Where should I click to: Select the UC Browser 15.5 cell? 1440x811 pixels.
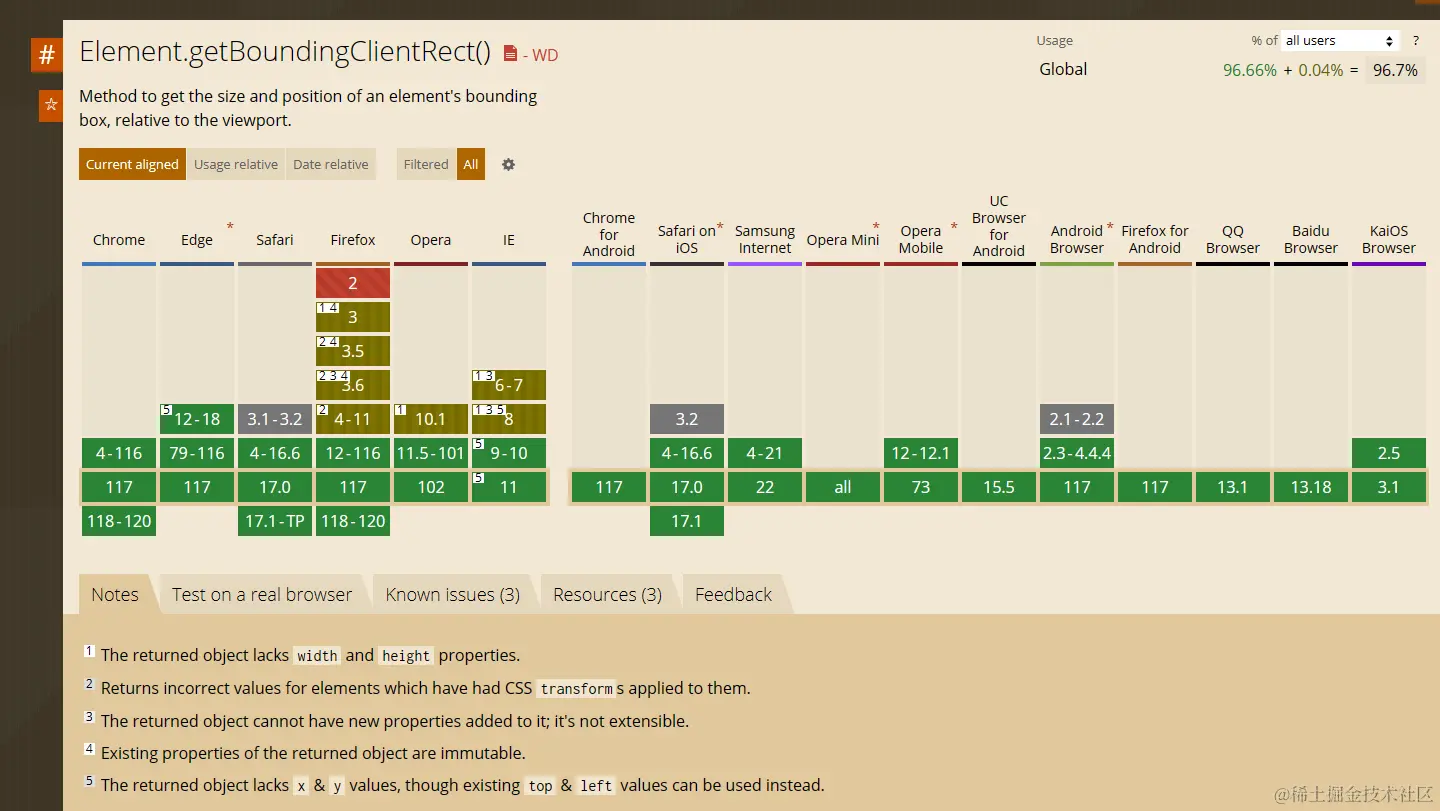tap(999, 487)
